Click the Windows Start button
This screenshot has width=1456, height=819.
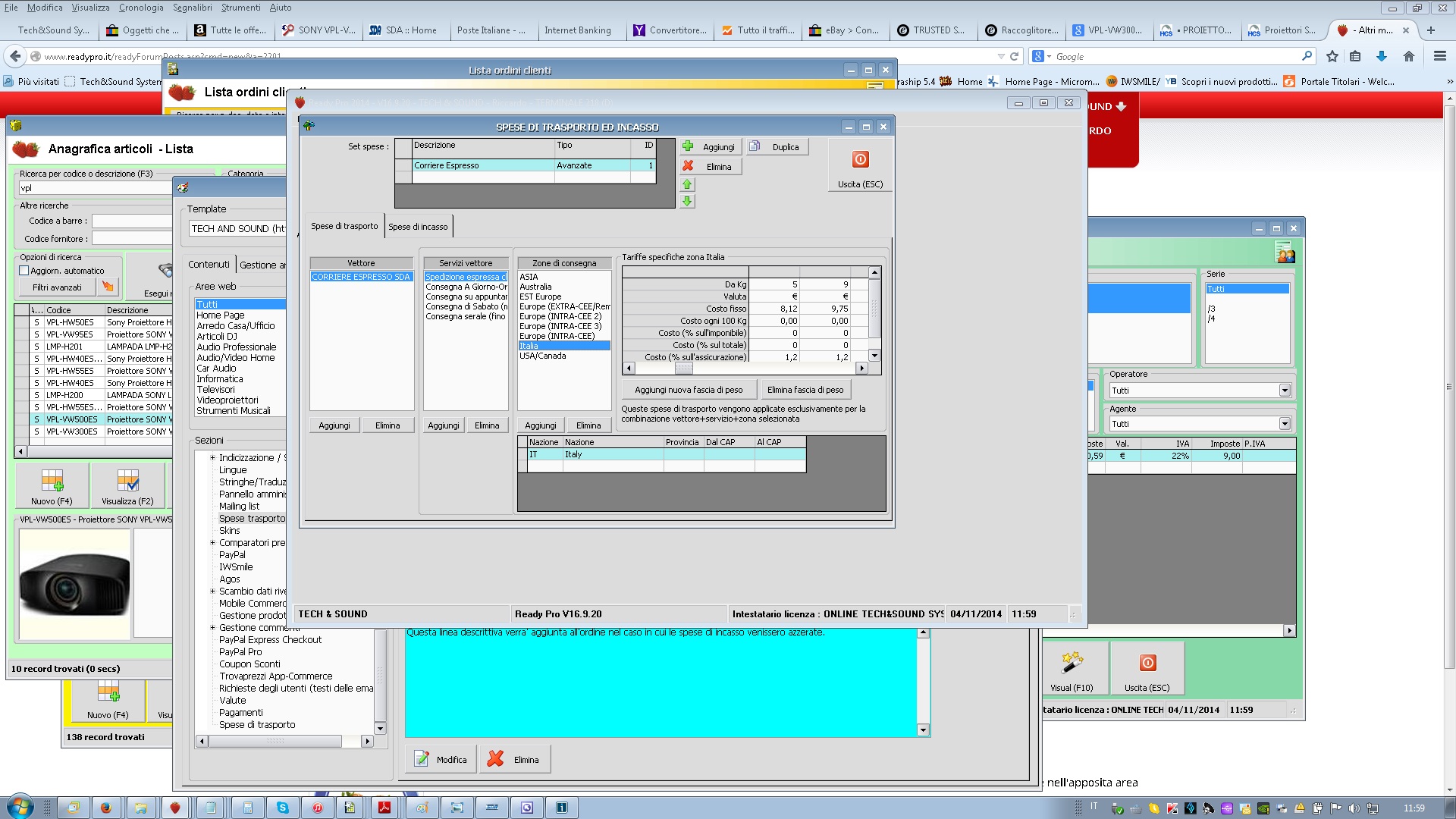click(x=20, y=807)
